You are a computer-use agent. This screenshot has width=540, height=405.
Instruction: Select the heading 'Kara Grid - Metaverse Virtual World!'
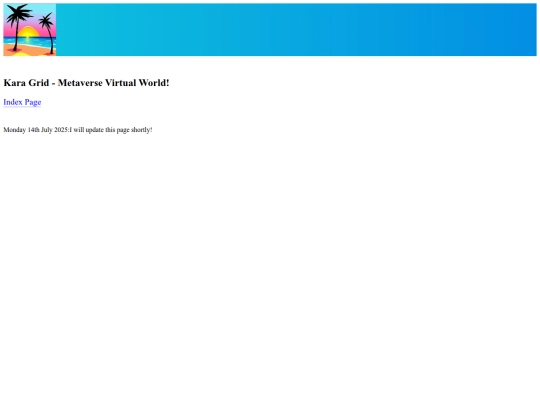pyautogui.click(x=86, y=83)
